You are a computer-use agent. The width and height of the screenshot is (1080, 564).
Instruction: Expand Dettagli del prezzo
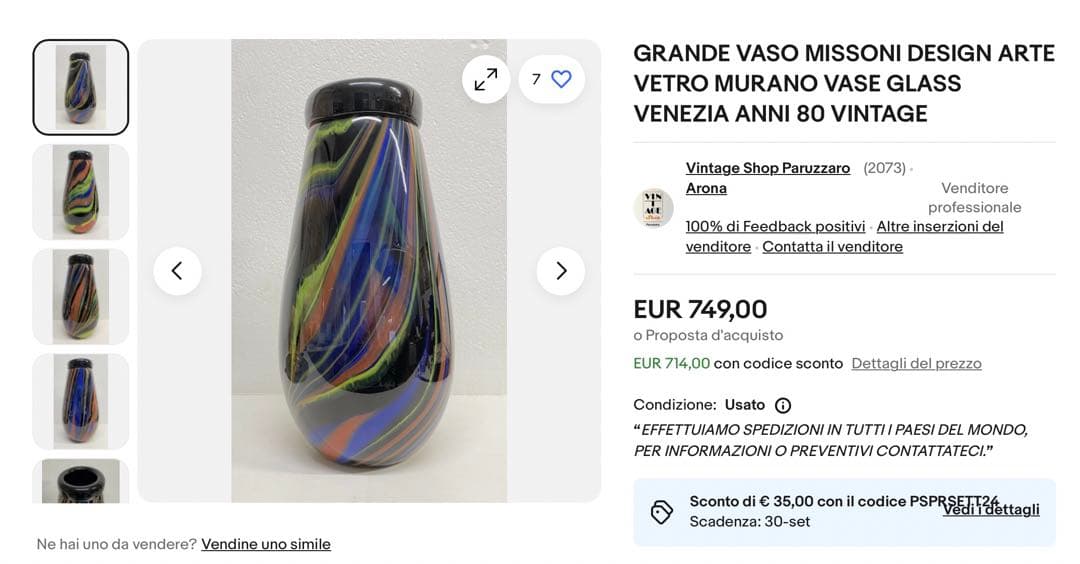click(916, 363)
